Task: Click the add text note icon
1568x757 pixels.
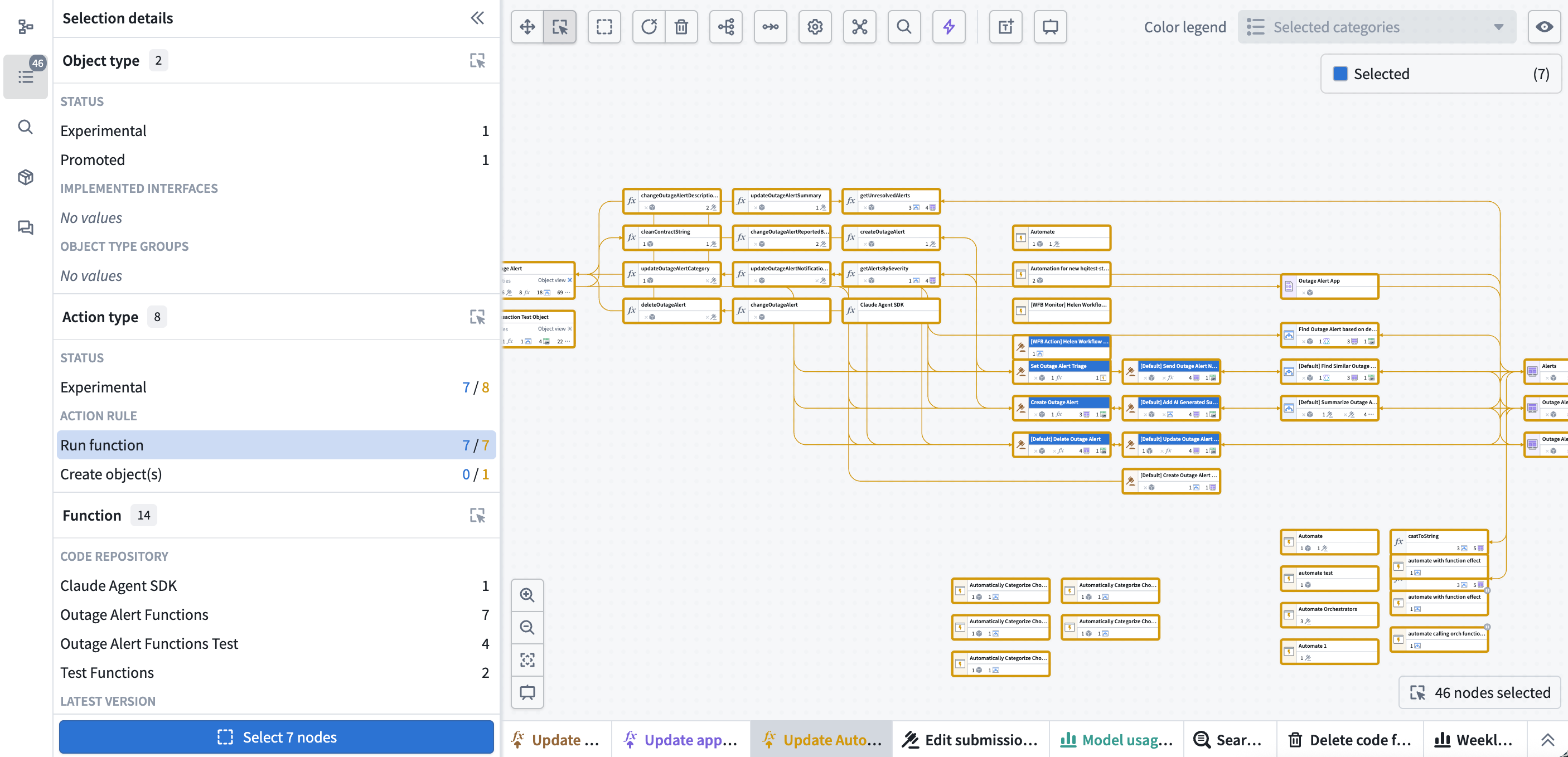Action: [1005, 27]
